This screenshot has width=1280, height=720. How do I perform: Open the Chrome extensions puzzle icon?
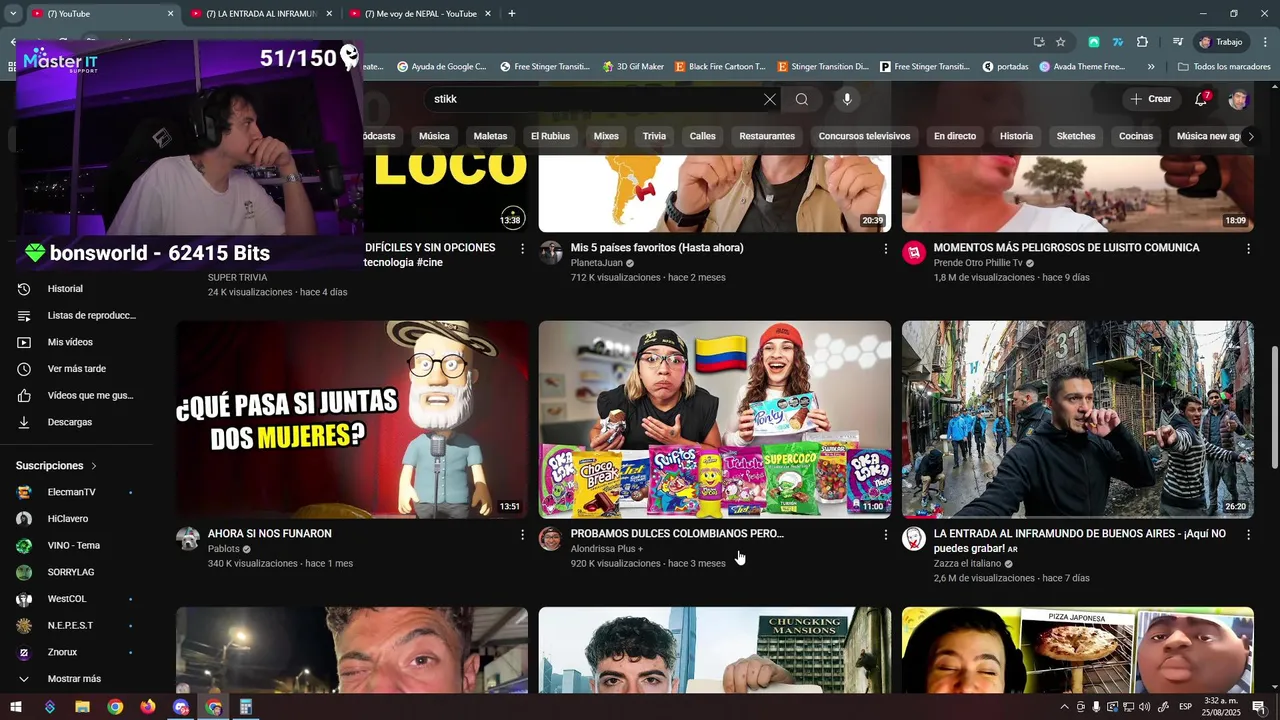tap(1142, 42)
